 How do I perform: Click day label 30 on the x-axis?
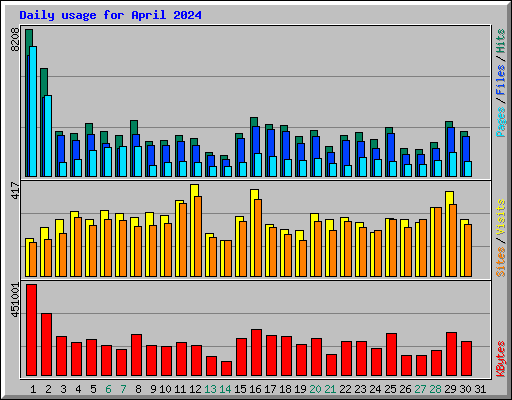[465, 389]
